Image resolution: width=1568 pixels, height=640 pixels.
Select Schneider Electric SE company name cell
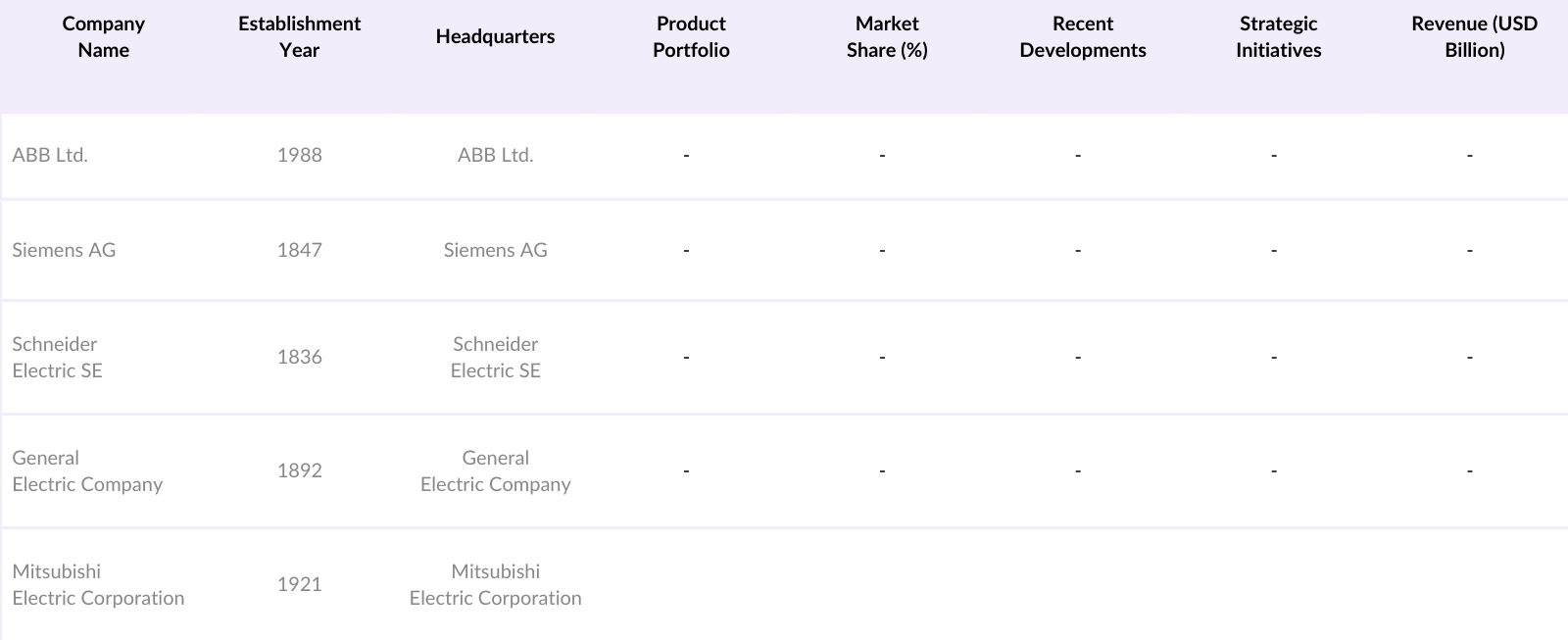pos(57,357)
